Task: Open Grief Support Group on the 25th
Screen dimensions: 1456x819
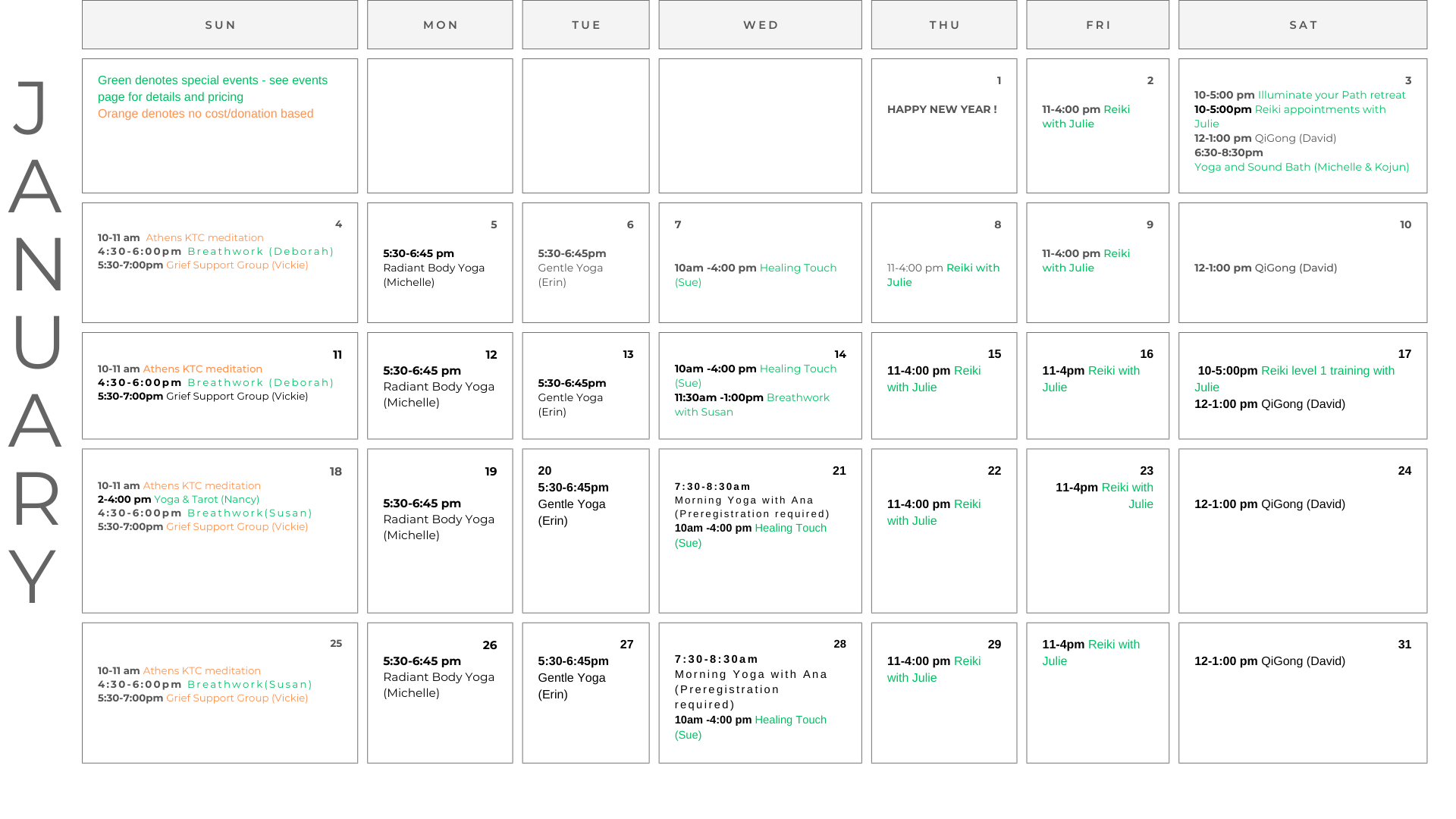Action: (x=237, y=698)
